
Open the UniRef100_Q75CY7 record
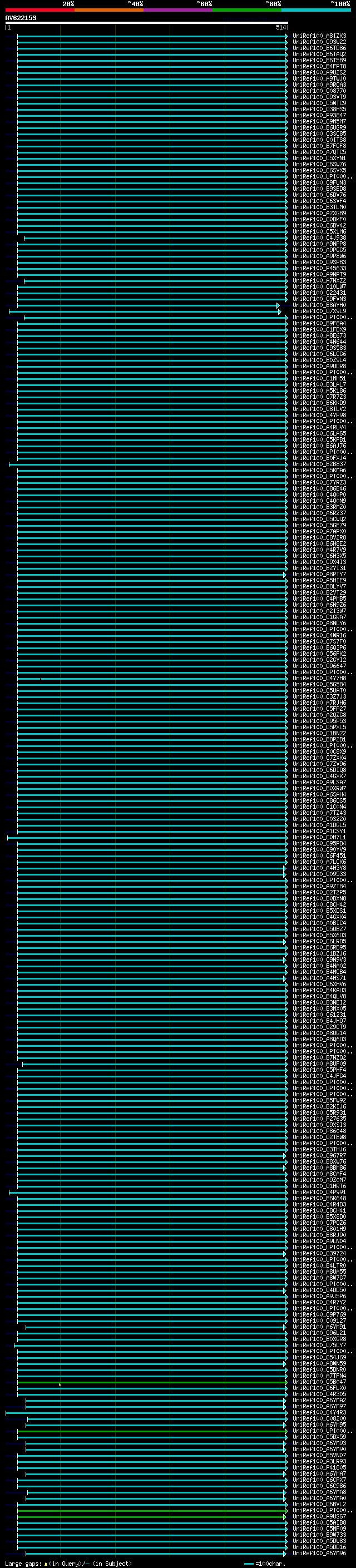coord(319,1345)
